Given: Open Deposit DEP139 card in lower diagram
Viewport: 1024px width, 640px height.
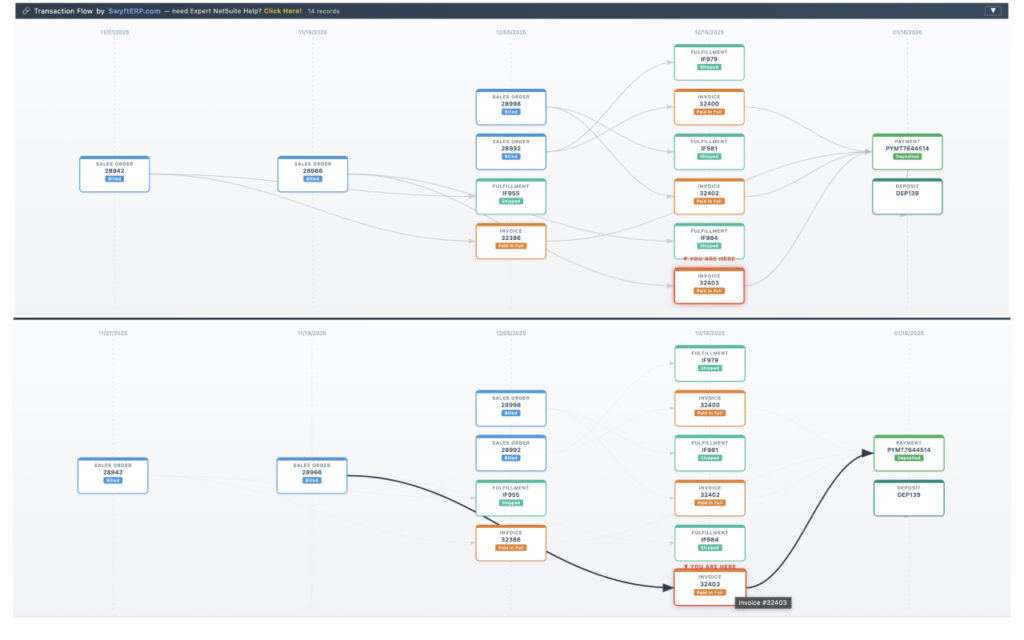Looking at the screenshot, I should 908,498.
